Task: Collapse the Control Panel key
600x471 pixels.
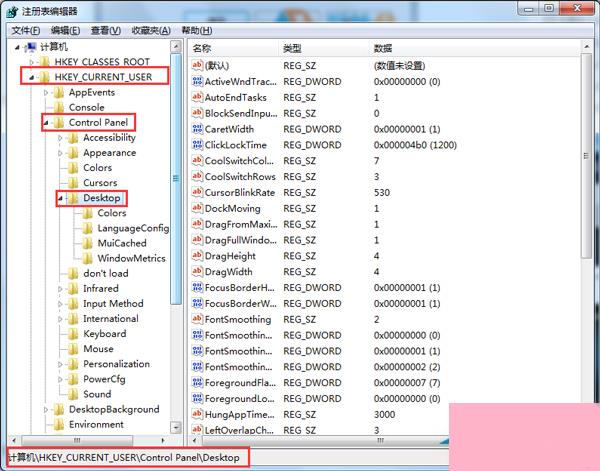Action: click(x=46, y=123)
